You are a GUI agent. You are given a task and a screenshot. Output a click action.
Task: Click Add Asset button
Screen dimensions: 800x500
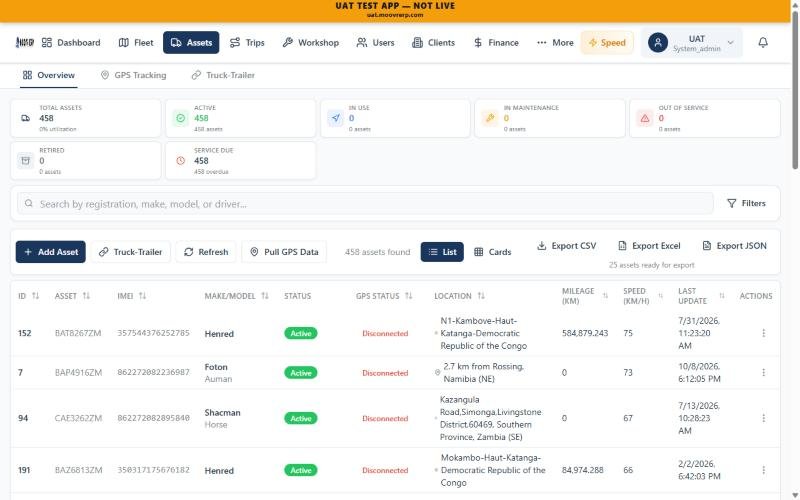click(x=51, y=252)
